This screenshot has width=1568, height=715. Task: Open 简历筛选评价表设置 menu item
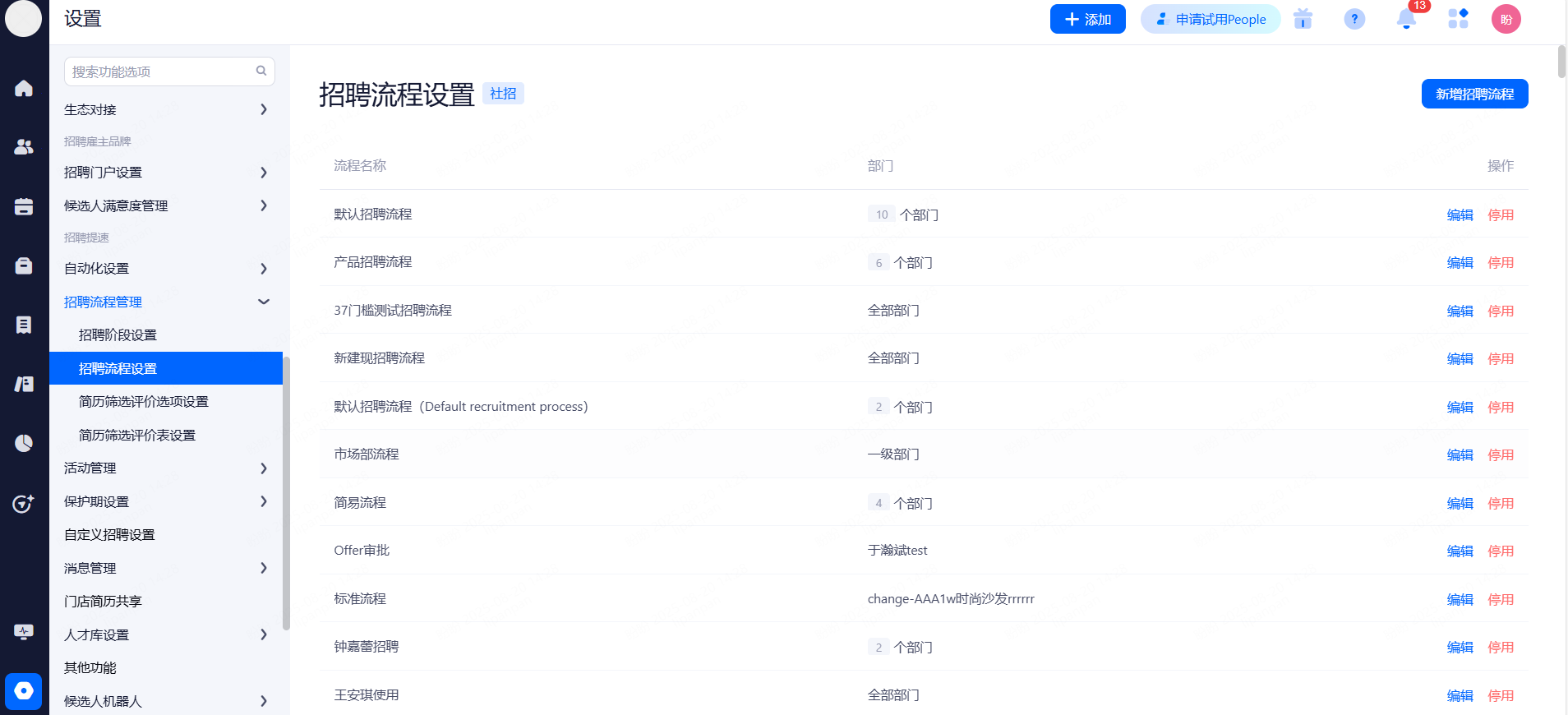(x=137, y=436)
